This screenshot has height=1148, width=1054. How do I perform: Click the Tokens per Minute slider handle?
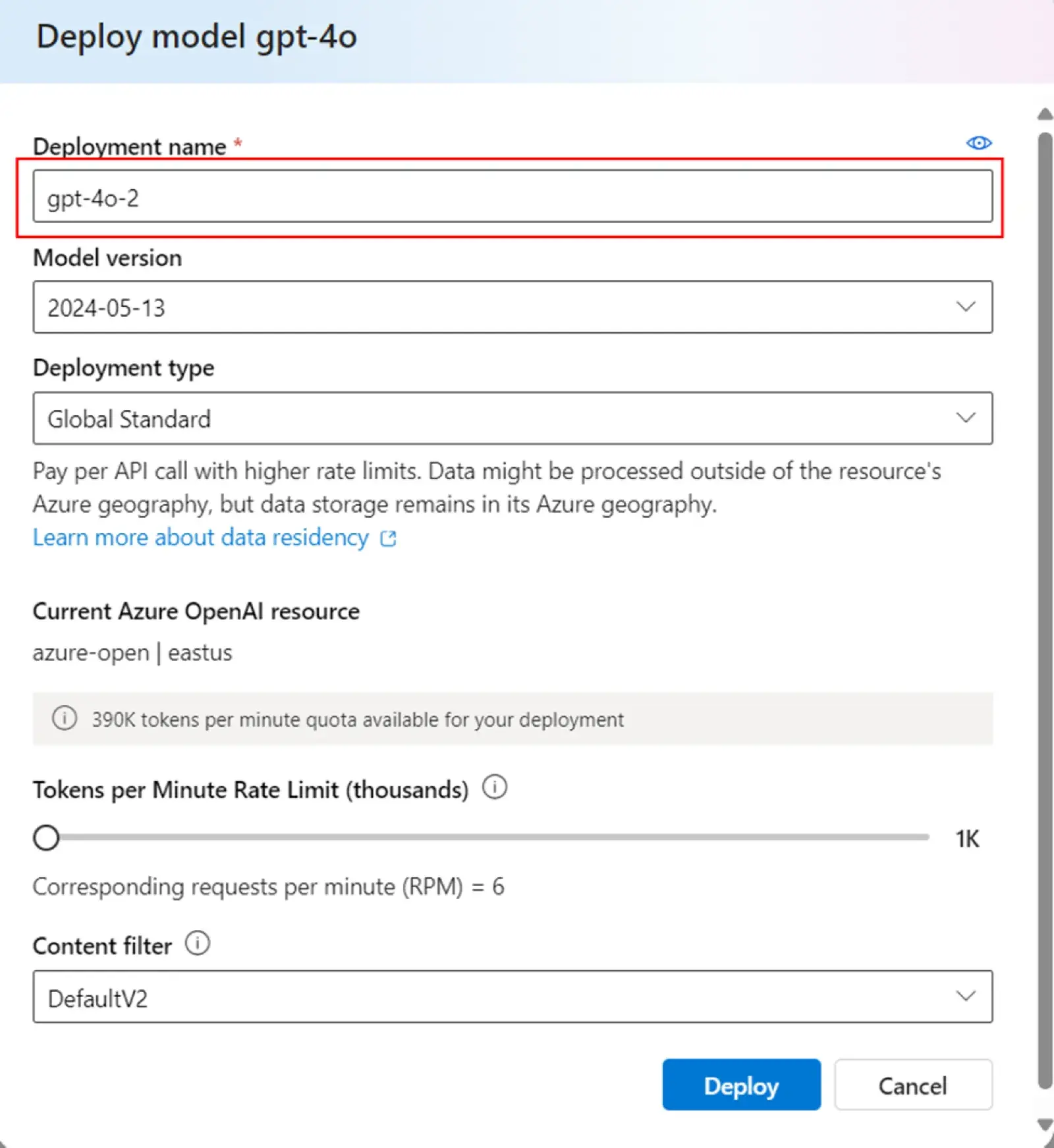coord(46,838)
